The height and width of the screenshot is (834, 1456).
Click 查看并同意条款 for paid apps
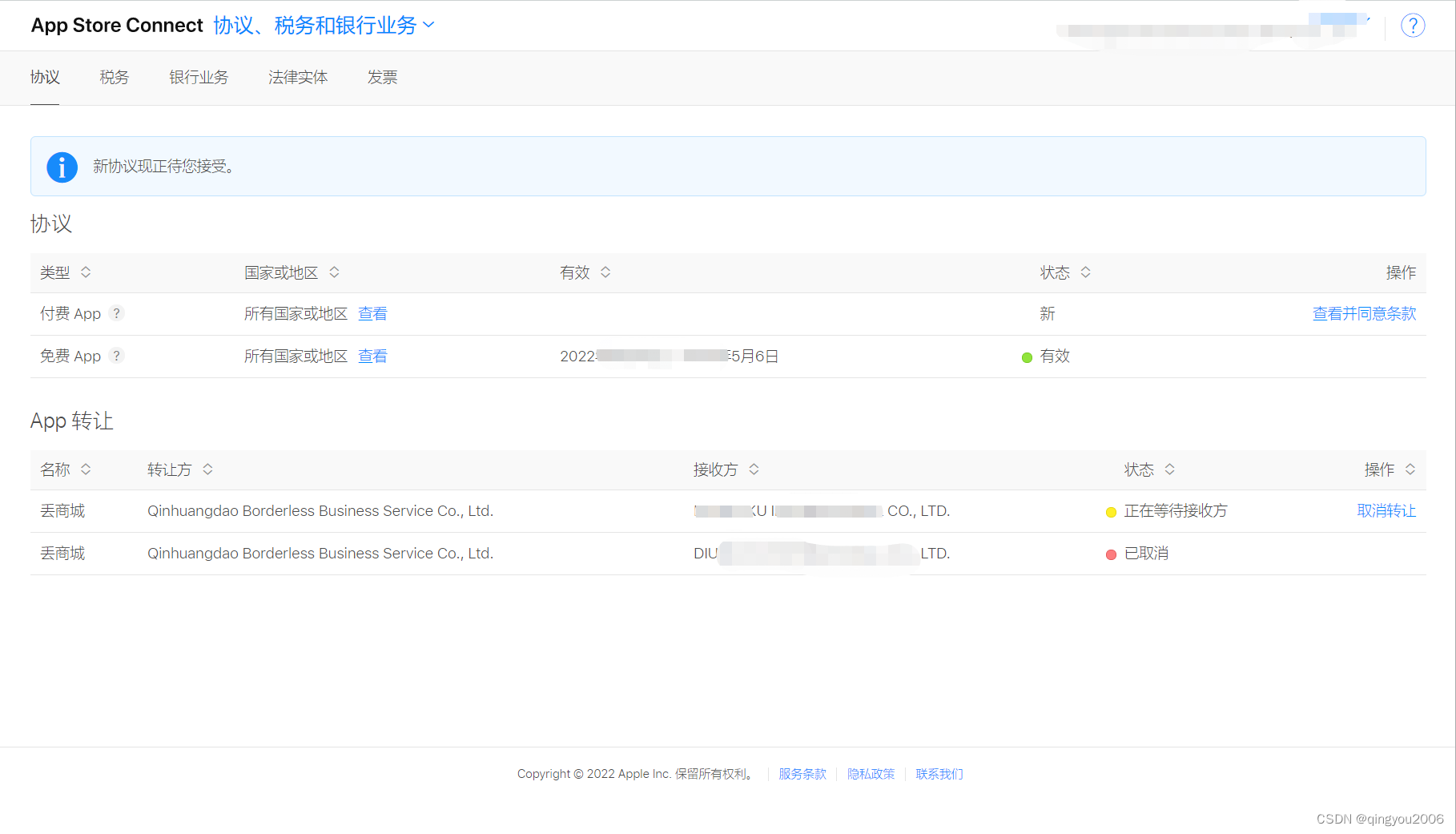1365,313
